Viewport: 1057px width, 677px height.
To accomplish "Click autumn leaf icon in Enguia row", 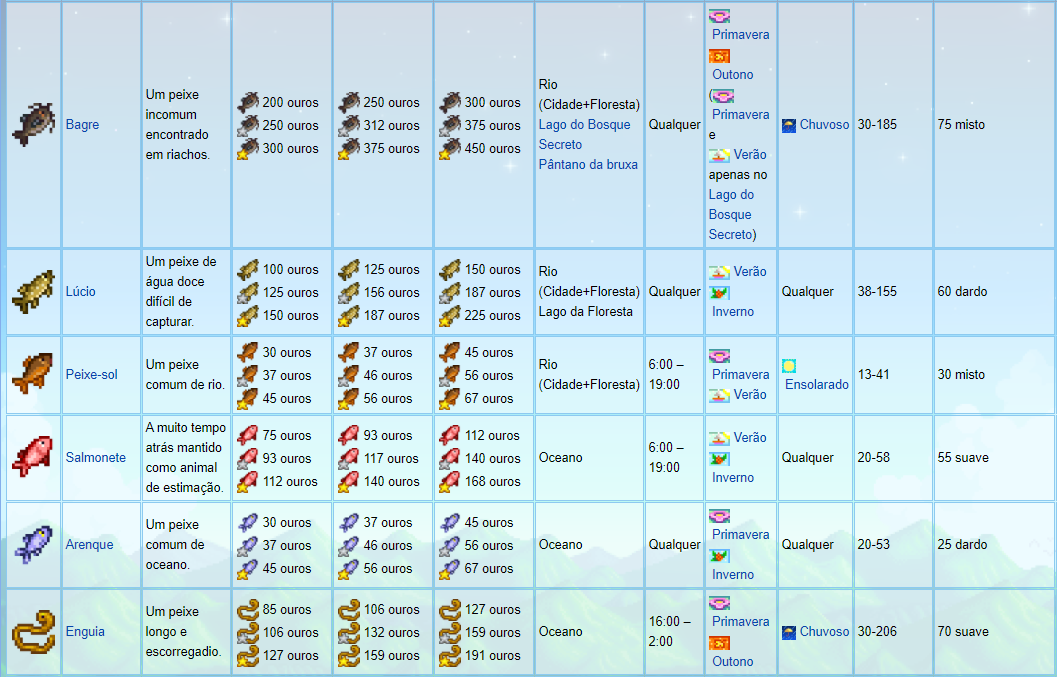I will pyautogui.click(x=719, y=643).
